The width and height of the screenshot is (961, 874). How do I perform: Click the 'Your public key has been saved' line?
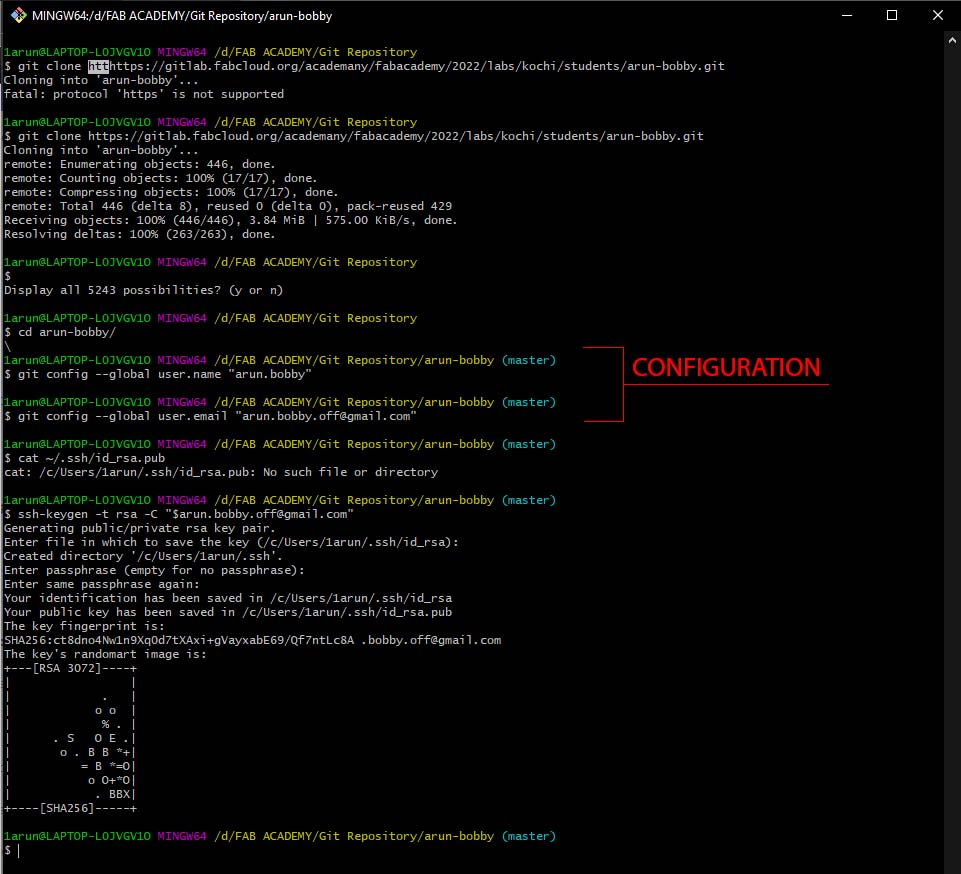[x=228, y=612]
